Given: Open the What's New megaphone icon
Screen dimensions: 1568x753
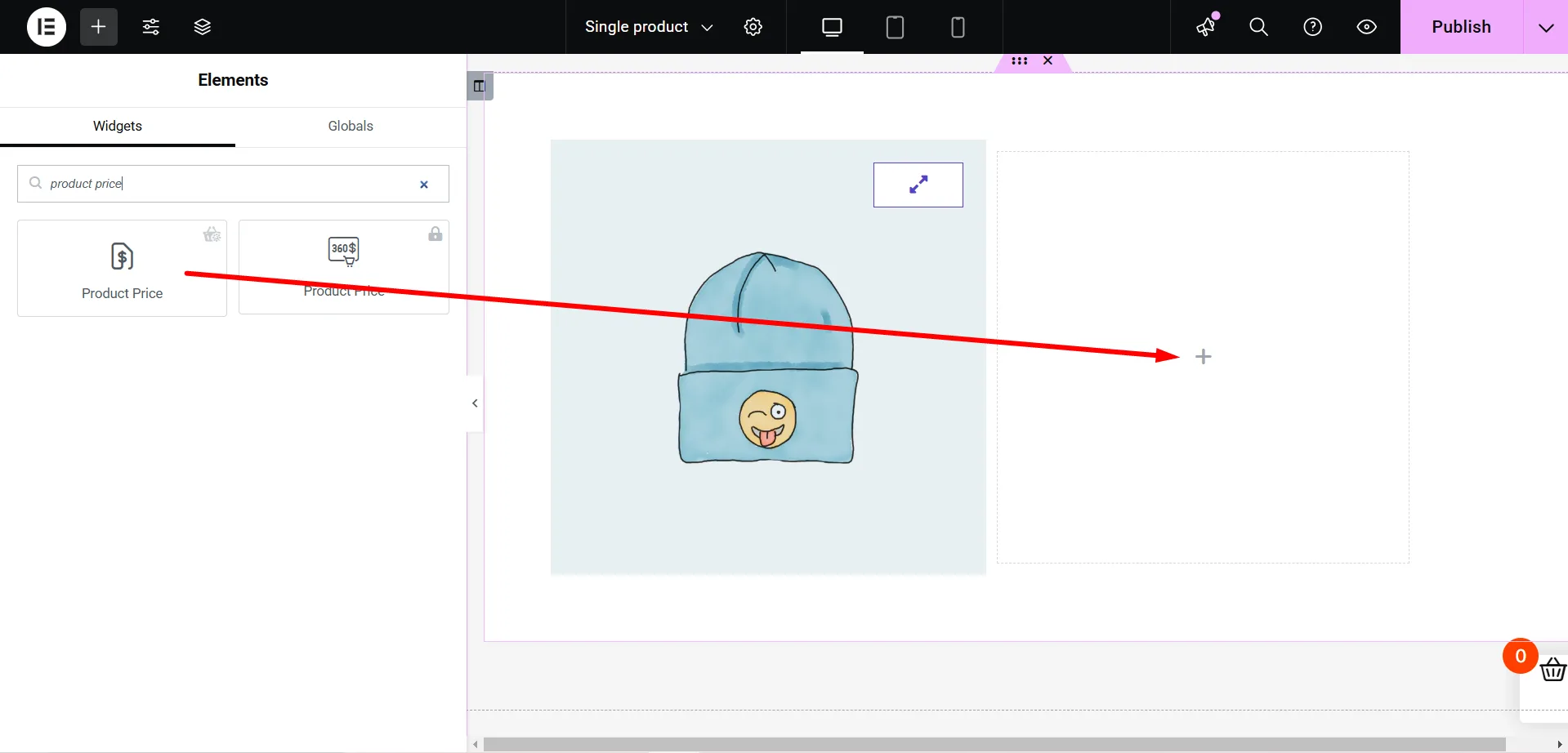Looking at the screenshot, I should click(1206, 27).
